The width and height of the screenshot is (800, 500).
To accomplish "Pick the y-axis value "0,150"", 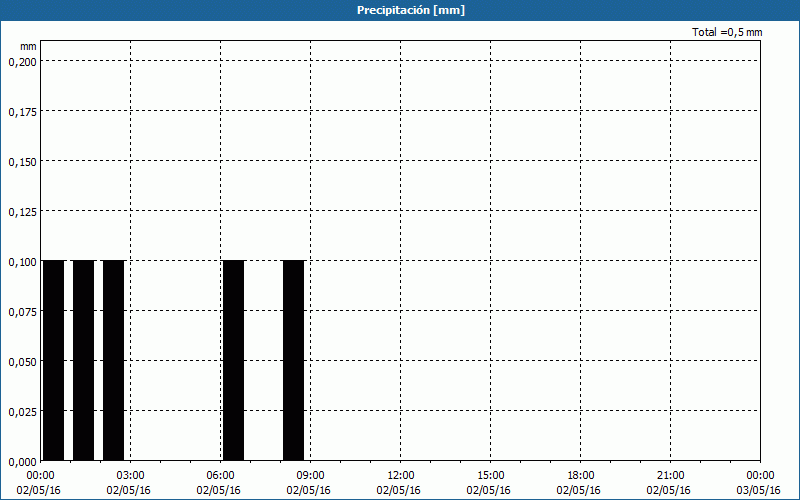I will (x=22, y=162).
